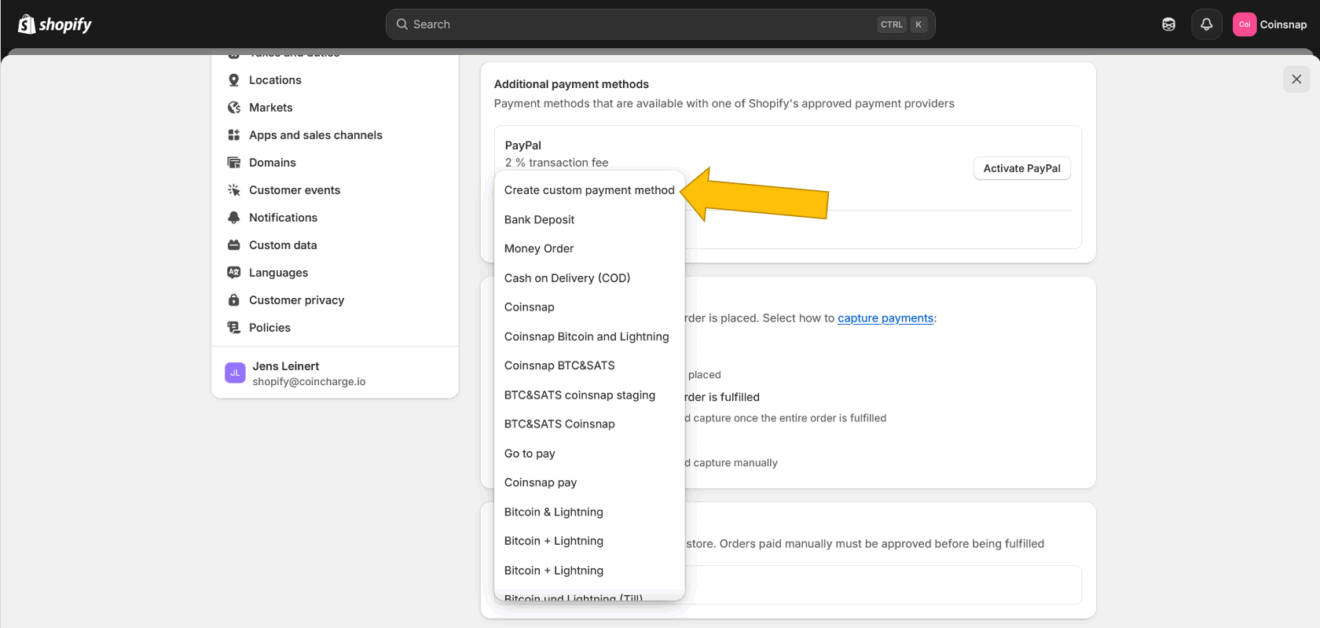Open the Coinsnap store account menu

tap(1270, 25)
